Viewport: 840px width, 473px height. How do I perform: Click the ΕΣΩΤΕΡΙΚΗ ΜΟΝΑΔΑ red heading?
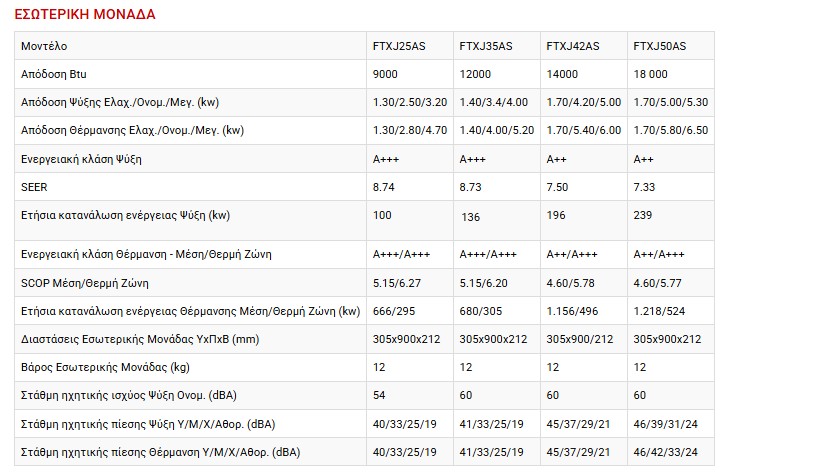coord(85,15)
